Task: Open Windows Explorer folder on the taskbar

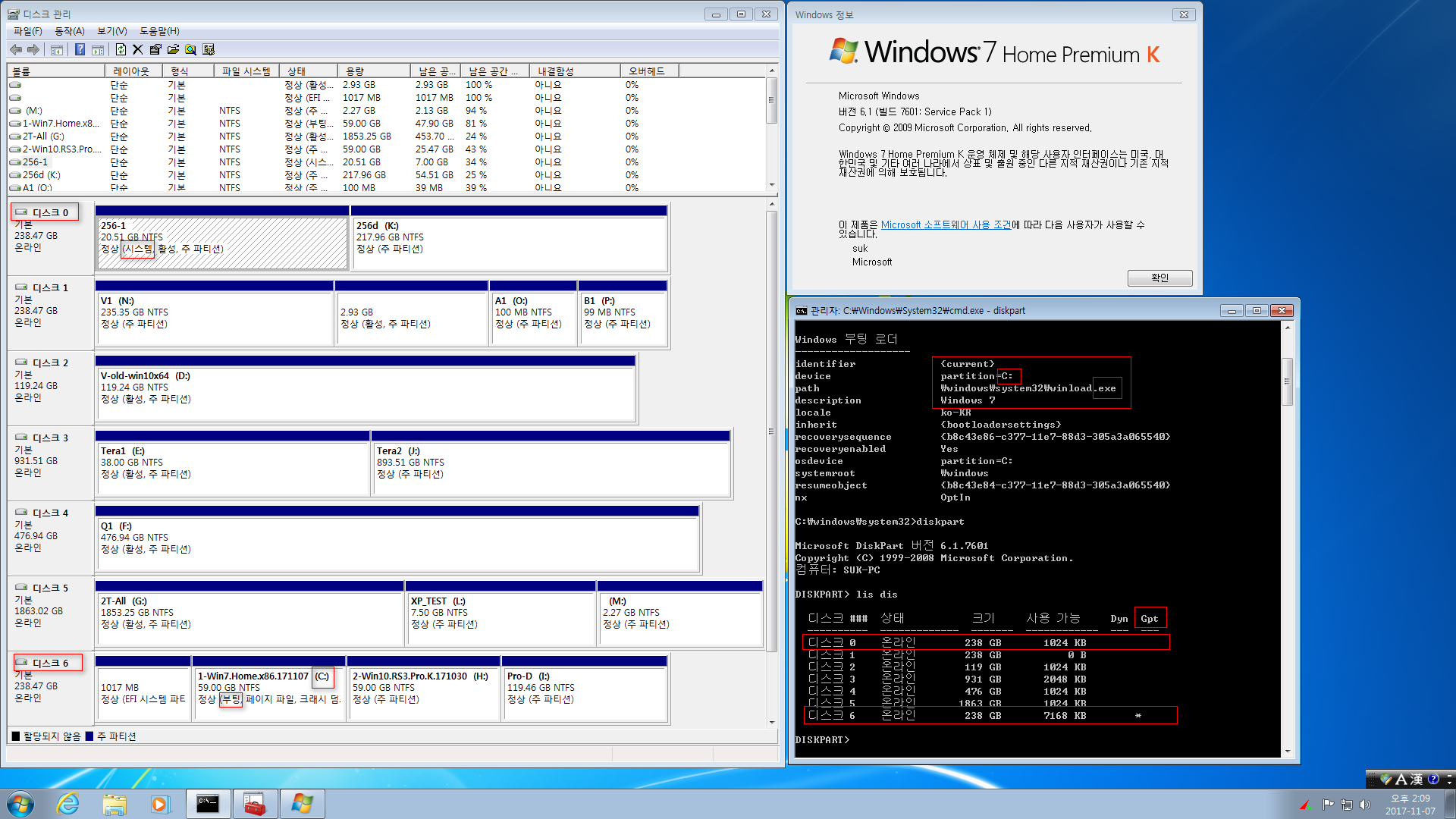Action: click(115, 804)
